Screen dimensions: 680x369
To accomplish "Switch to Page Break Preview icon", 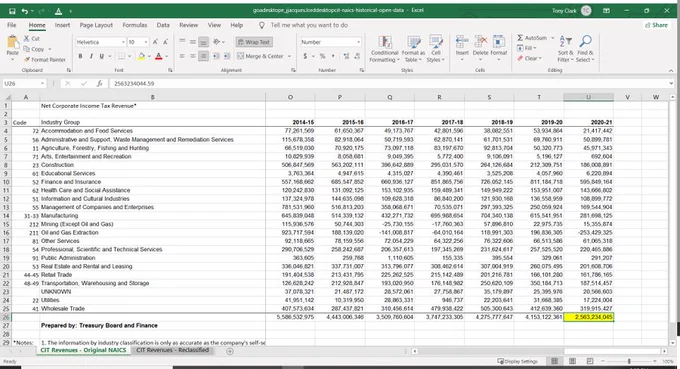I will pyautogui.click(x=590, y=361).
